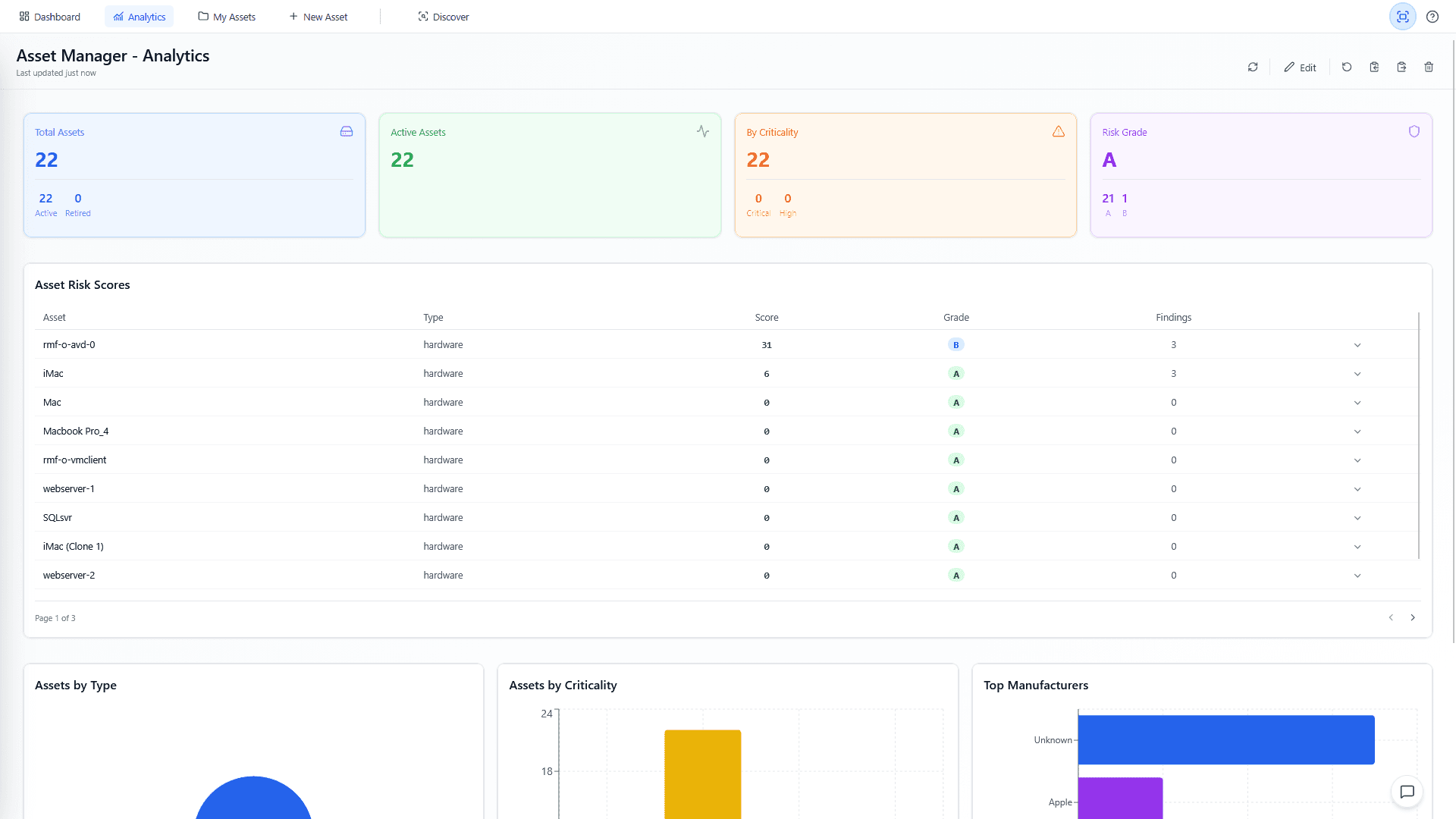
Task: Expand the iMac asset details chevron
Action: (1357, 373)
